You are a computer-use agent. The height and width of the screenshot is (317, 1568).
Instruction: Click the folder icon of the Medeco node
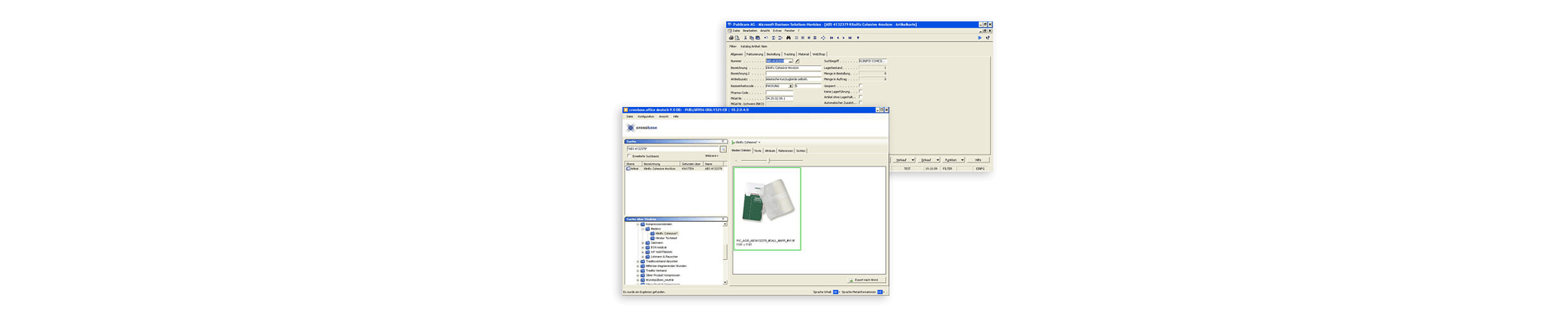pos(648,229)
